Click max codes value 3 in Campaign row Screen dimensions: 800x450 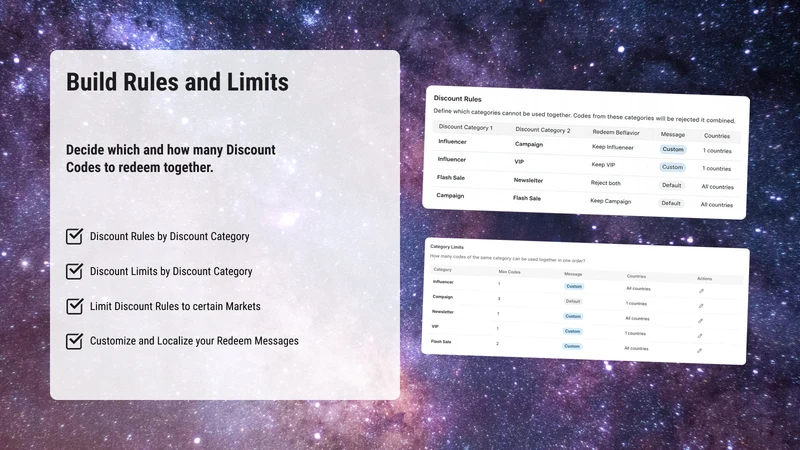(499, 298)
